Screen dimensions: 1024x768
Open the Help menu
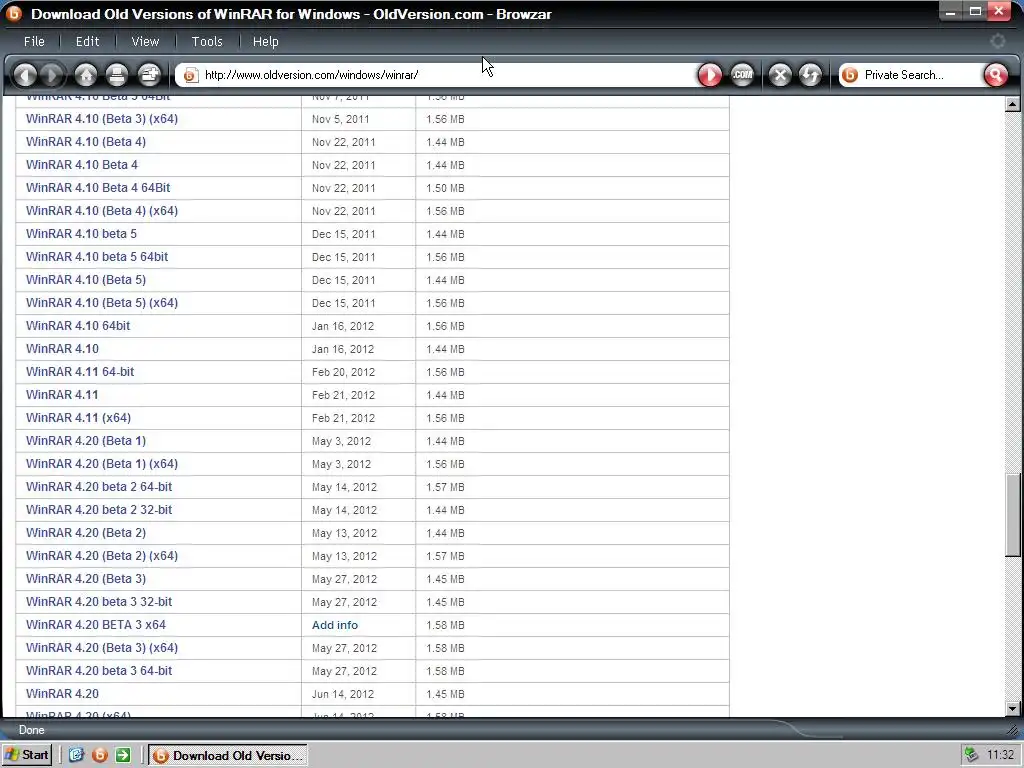pyautogui.click(x=266, y=42)
